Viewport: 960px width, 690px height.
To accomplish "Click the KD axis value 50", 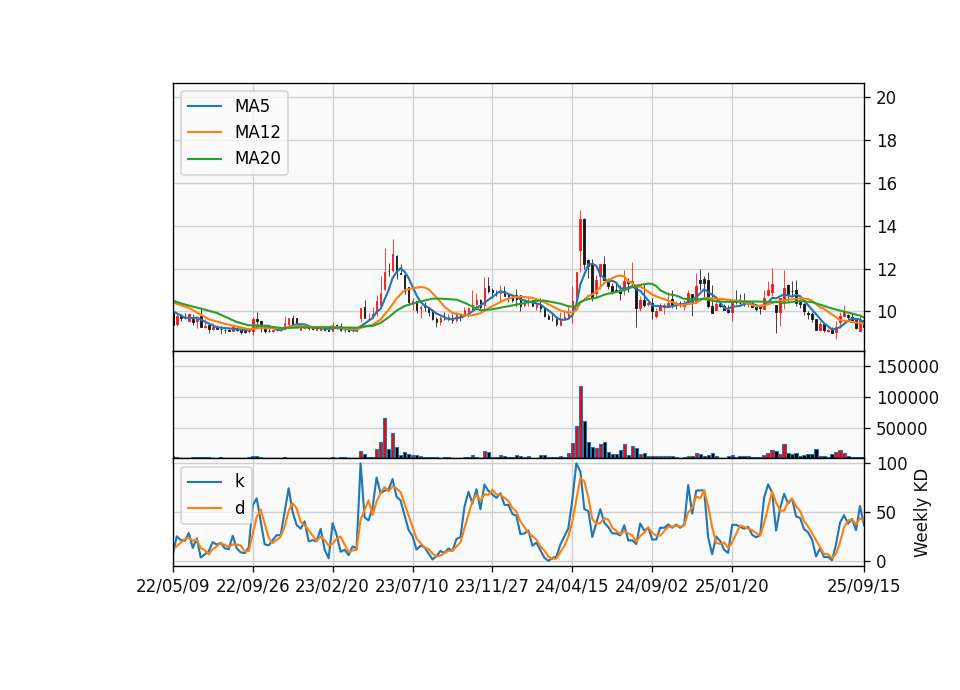I will (886, 513).
